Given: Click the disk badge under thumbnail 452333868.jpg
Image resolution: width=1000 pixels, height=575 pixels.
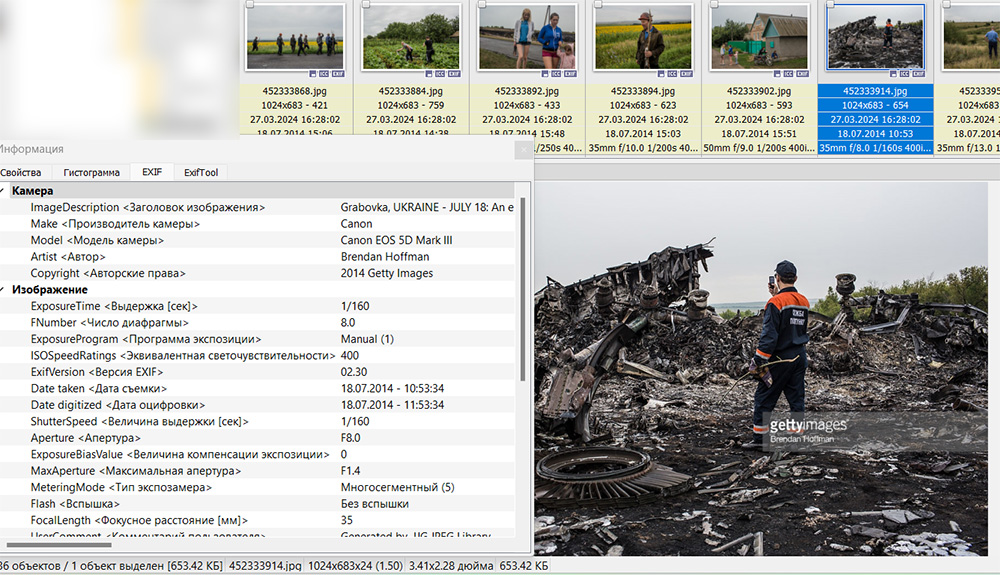Looking at the screenshot, I should [313, 74].
